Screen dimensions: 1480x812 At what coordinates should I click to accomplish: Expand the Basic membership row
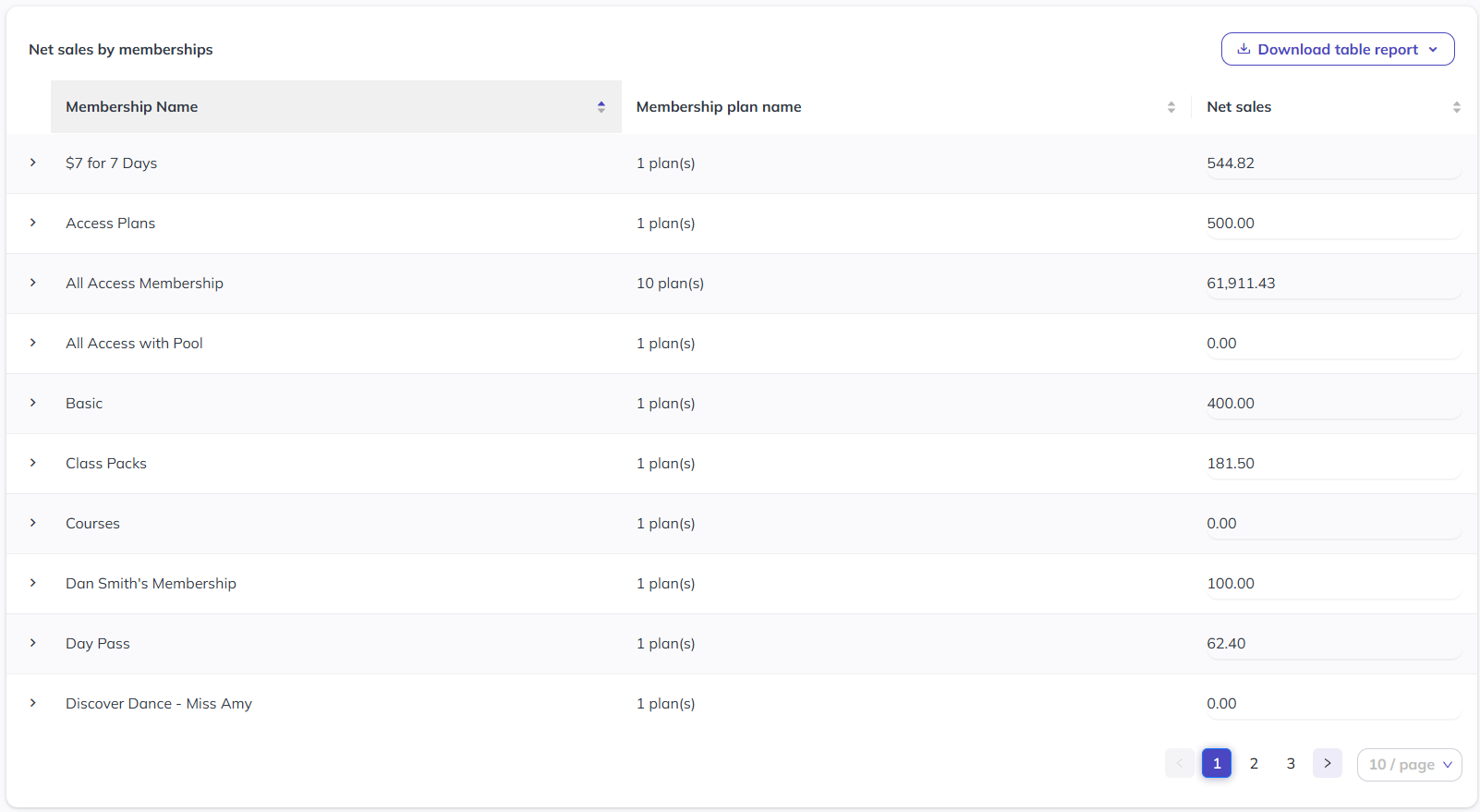[x=33, y=403]
